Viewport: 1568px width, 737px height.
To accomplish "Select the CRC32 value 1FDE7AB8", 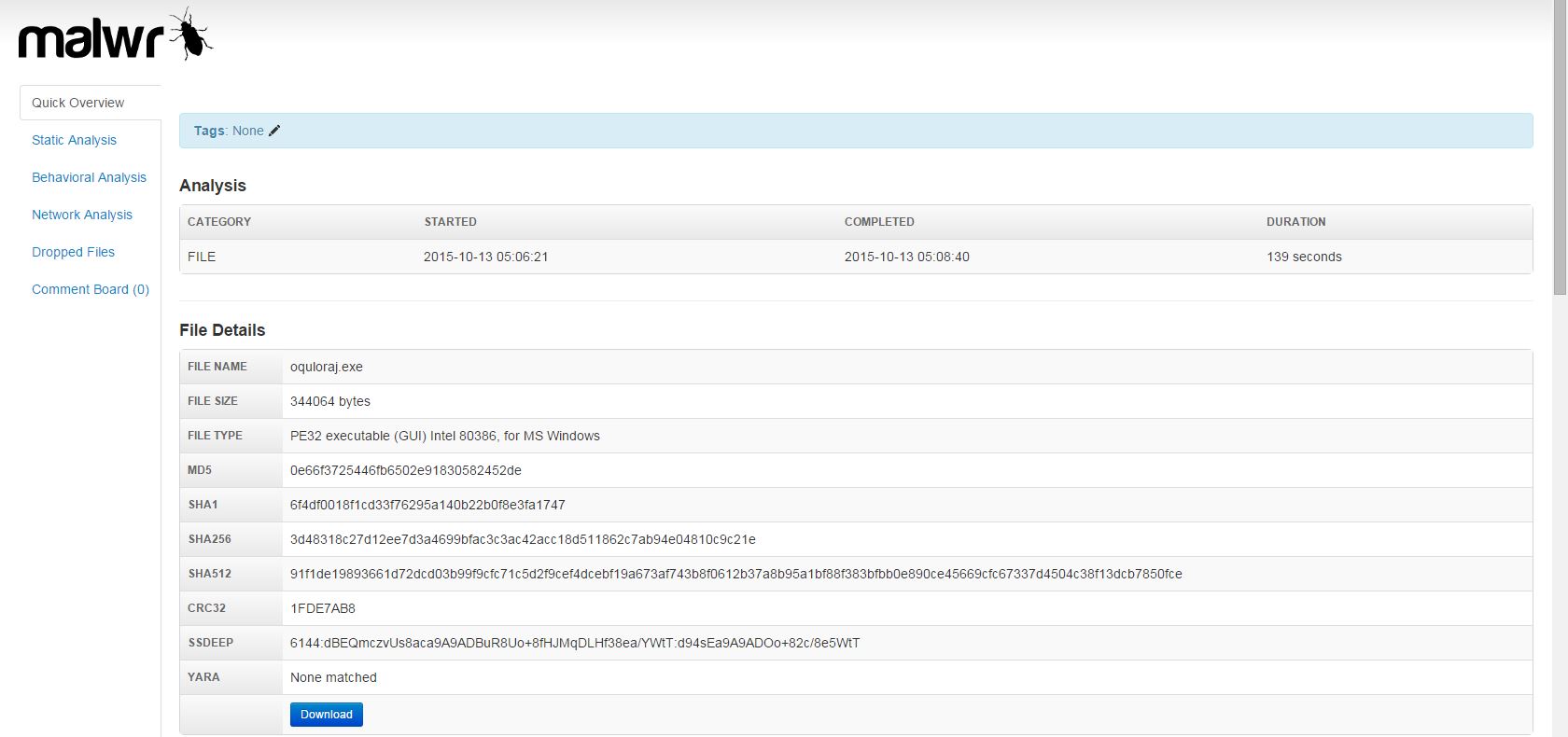I will [323, 608].
